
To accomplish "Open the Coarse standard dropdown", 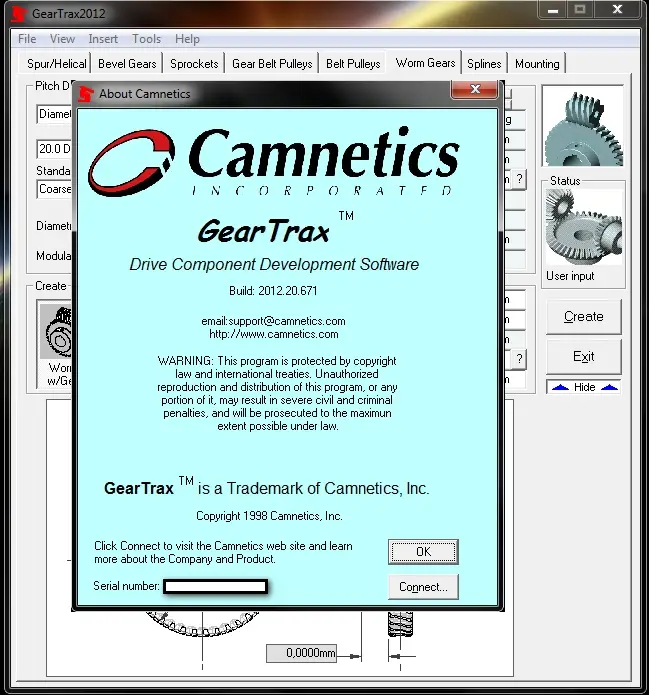I will click(55, 189).
